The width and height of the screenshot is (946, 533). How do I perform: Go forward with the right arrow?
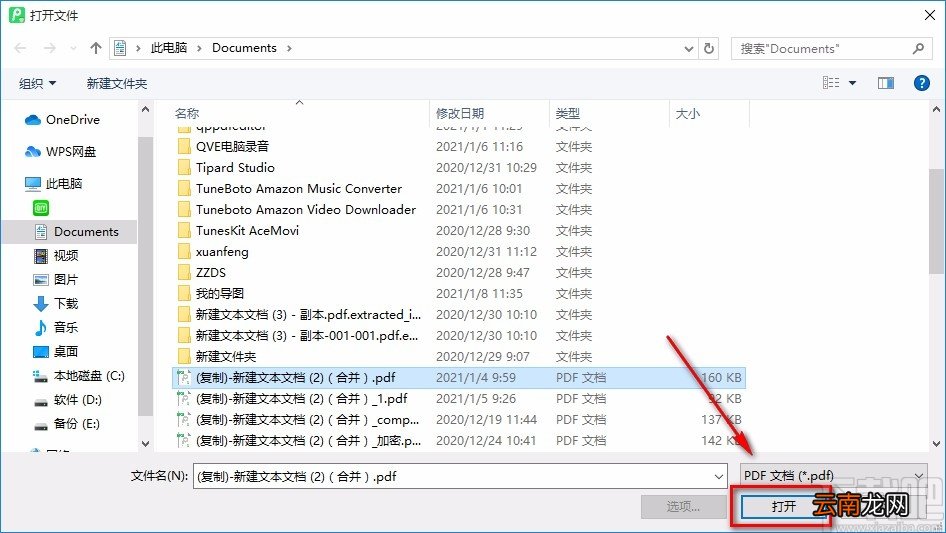tap(49, 48)
